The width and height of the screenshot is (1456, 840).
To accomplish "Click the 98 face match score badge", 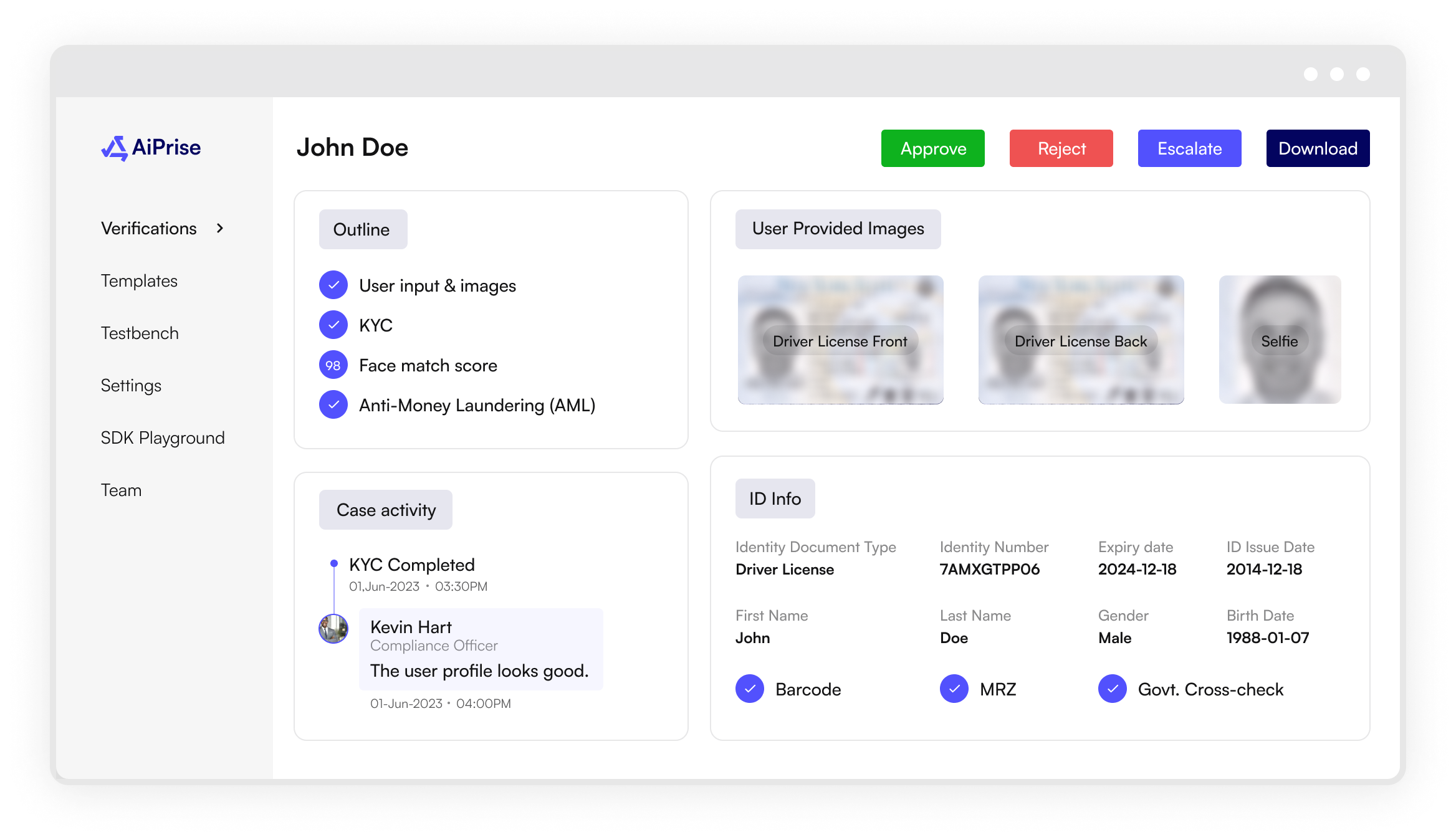I will (333, 365).
